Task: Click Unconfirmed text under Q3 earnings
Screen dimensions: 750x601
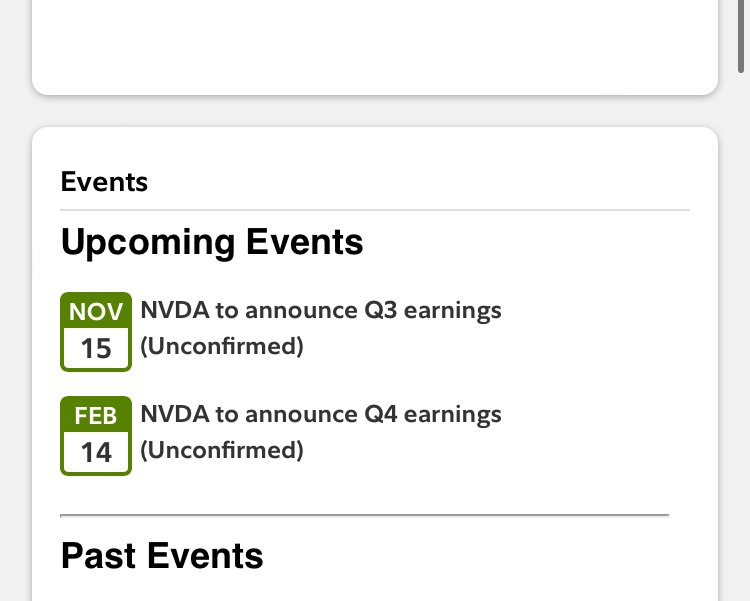Action: (222, 346)
